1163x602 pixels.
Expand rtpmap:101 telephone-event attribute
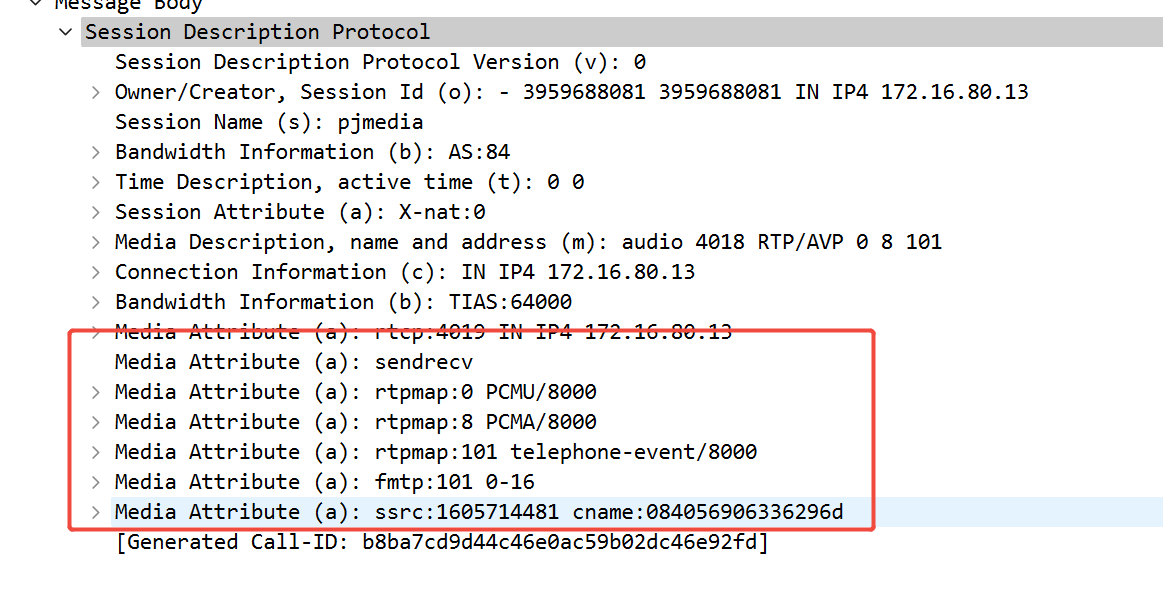pyautogui.click(x=96, y=452)
